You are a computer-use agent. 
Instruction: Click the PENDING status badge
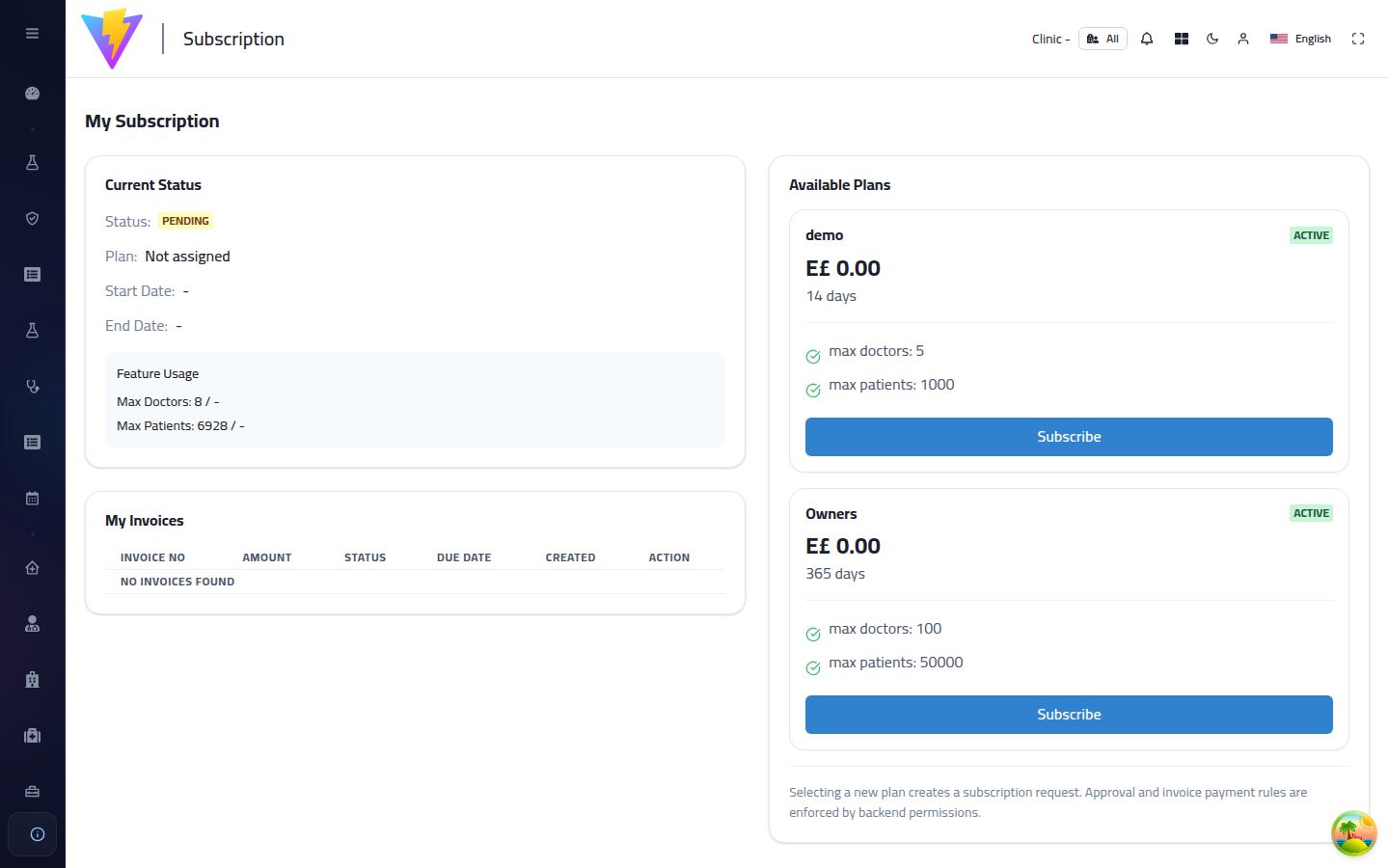click(185, 221)
